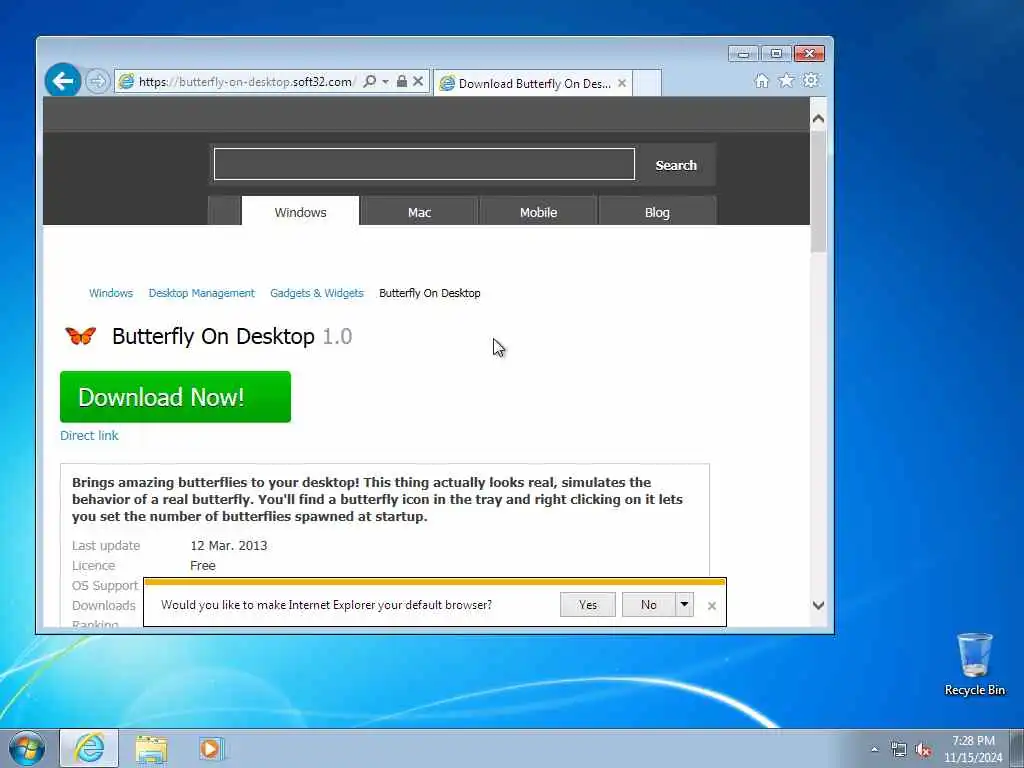The image size is (1024, 768).
Task: Click the Search button on the site
Action: 676,165
